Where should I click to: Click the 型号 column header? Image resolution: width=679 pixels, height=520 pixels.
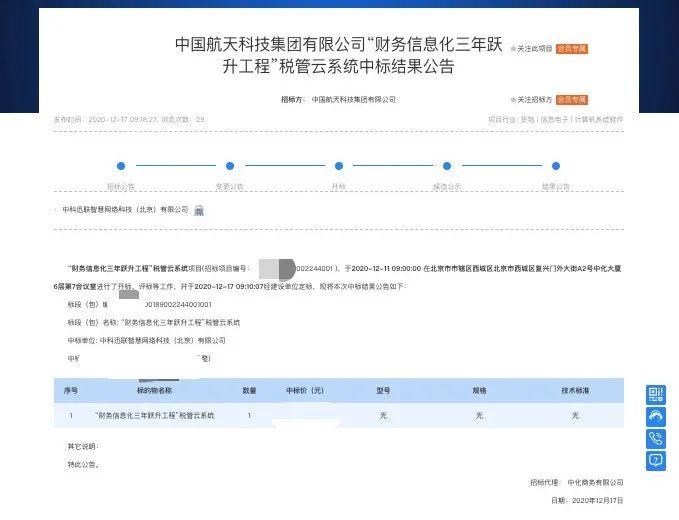click(x=383, y=391)
